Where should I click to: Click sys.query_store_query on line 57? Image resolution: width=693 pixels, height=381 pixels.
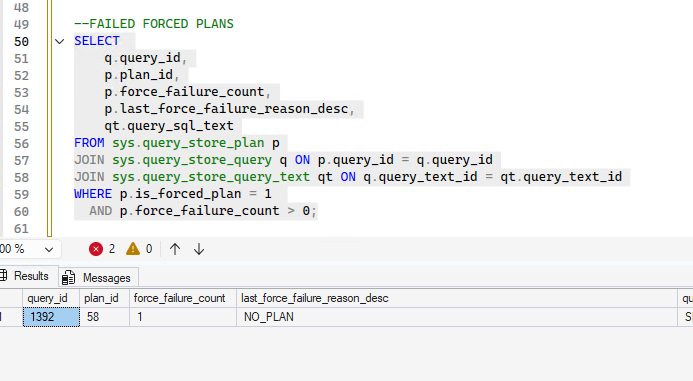(x=192, y=160)
